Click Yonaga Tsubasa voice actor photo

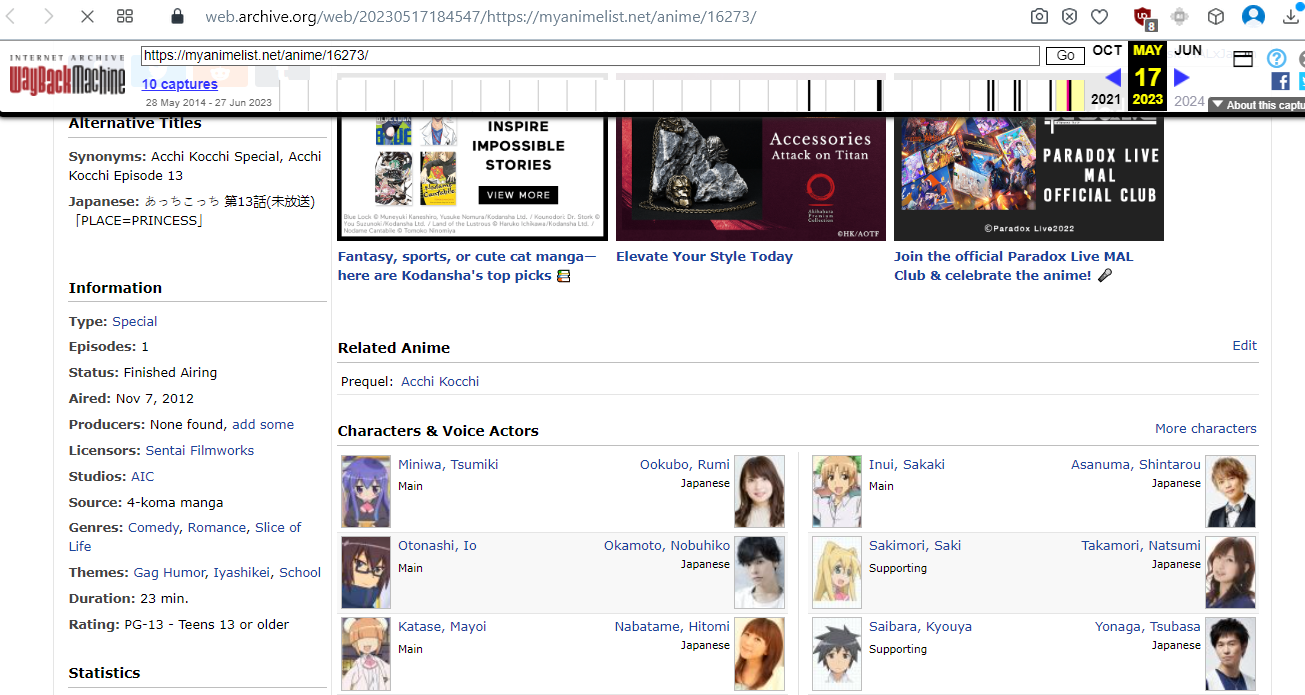coord(1231,654)
